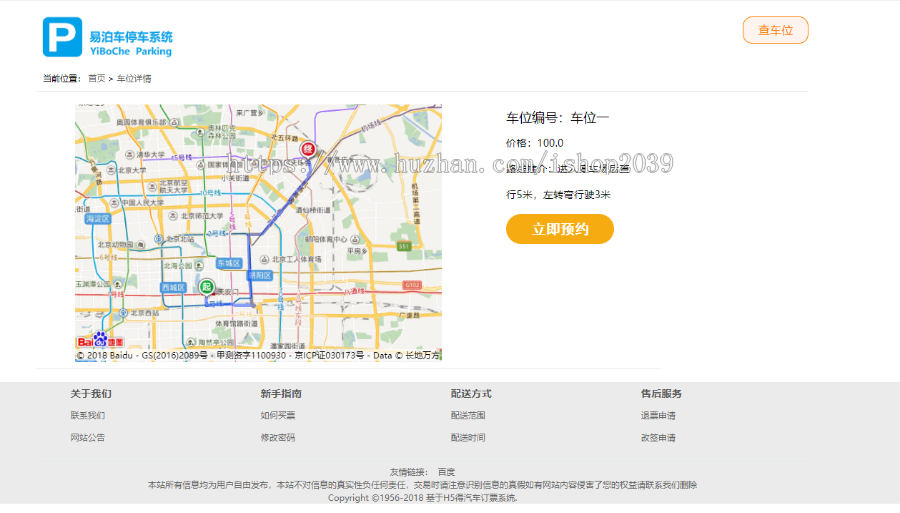Open the 改签申请 footer link
This screenshot has height=513, width=900.
pyautogui.click(x=658, y=438)
